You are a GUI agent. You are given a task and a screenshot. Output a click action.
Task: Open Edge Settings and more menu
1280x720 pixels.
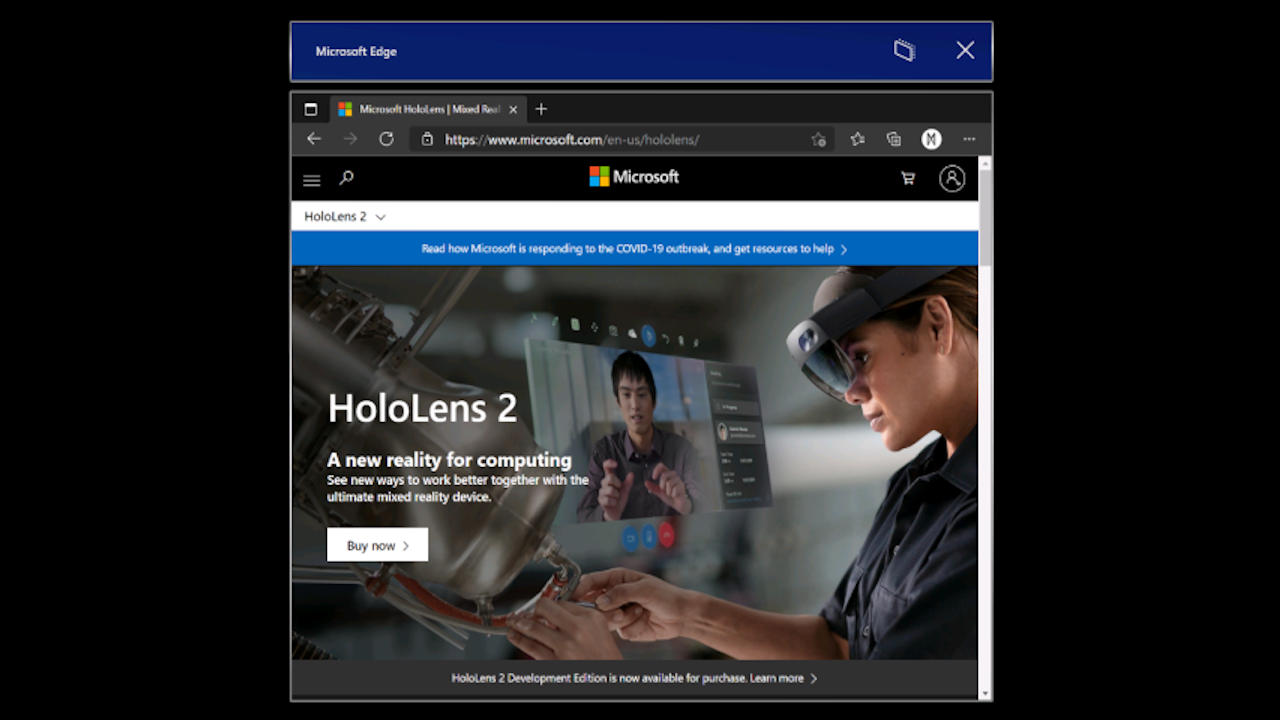(x=968, y=139)
